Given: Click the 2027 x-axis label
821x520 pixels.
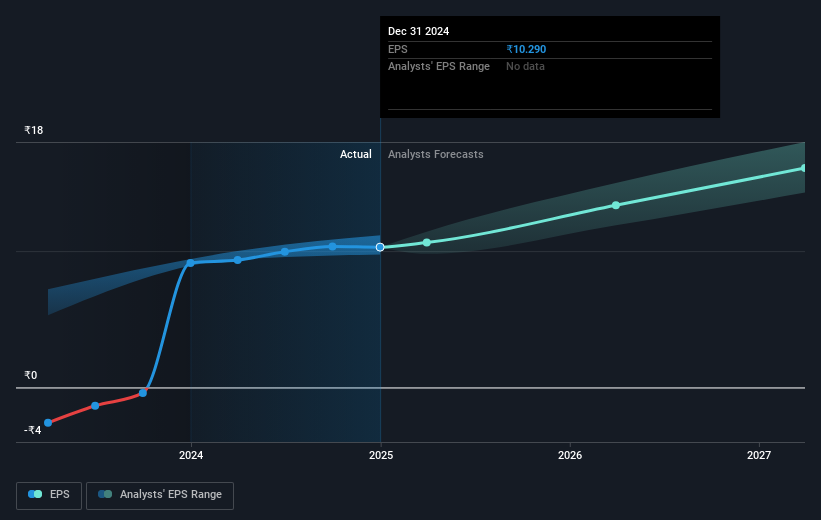Looking at the screenshot, I should click(759, 456).
